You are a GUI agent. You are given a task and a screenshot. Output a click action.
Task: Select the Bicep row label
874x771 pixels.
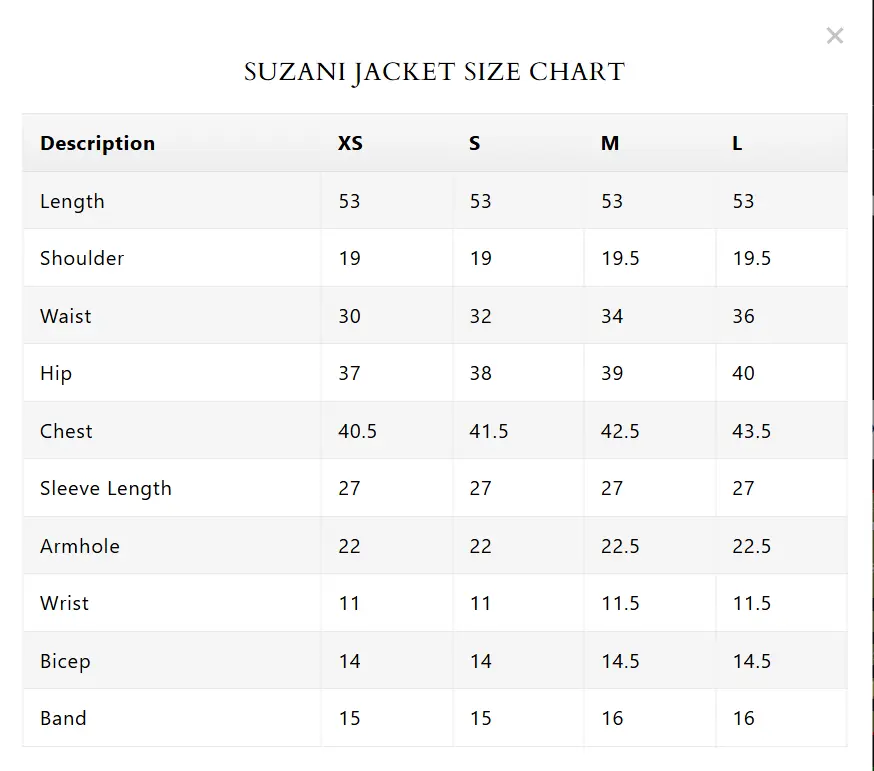[x=65, y=661]
